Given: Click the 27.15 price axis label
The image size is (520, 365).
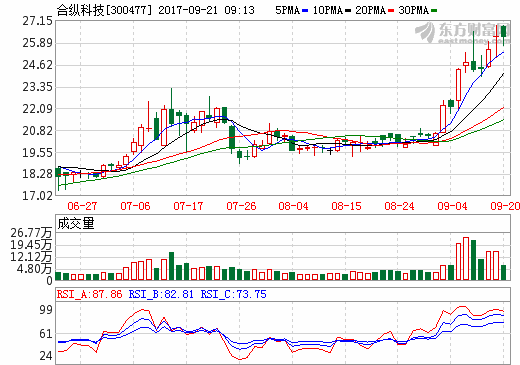Looking at the screenshot, I should (x=37, y=21).
